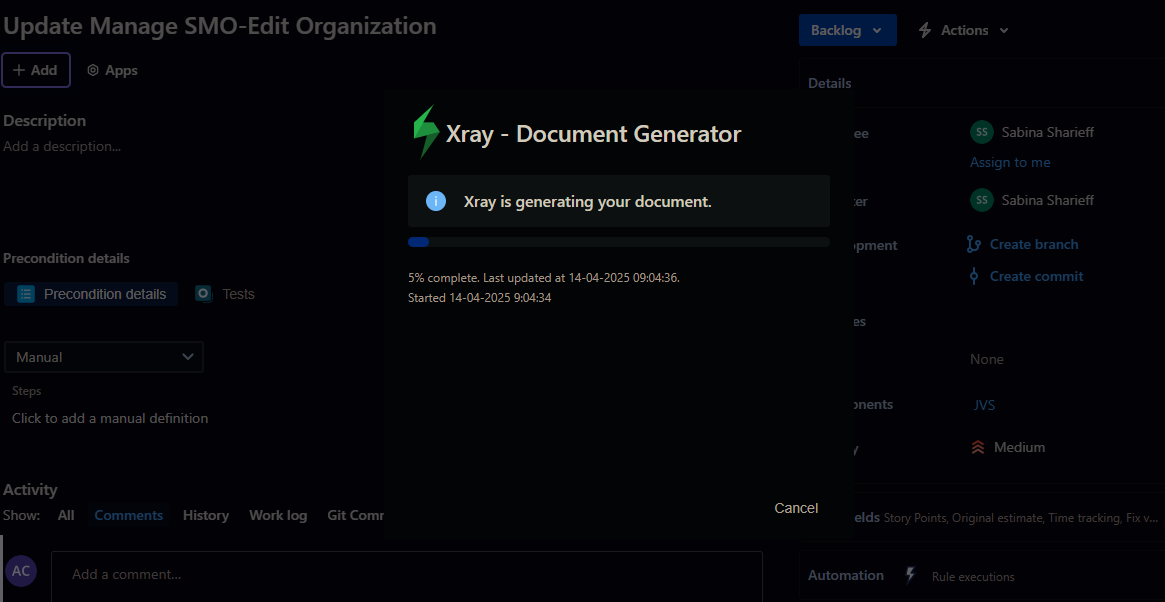Click the Apps button beside Add
Screen dimensions: 1165x602
pos(112,71)
